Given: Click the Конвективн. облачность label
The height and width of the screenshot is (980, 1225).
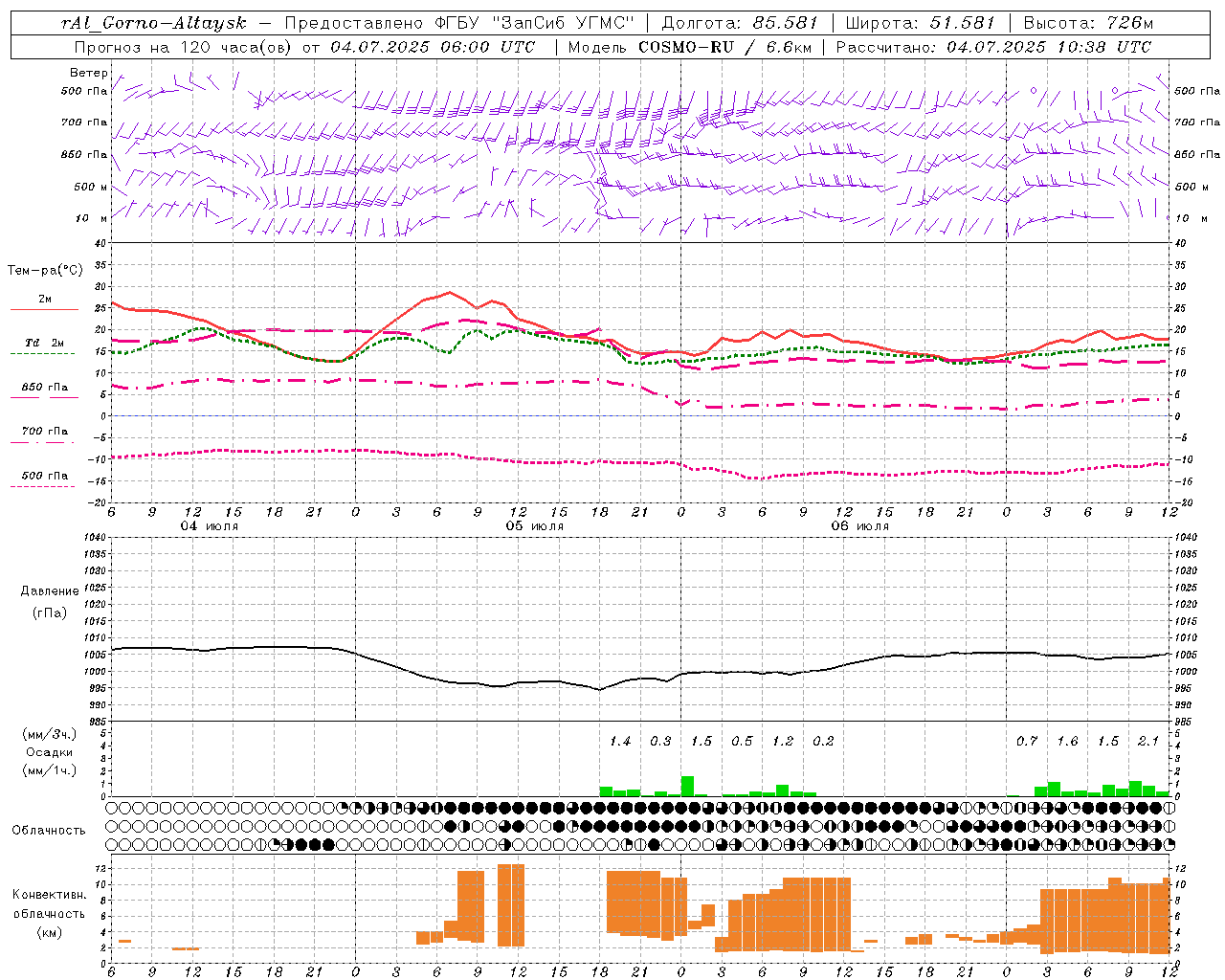Looking at the screenshot, I should (49, 903).
